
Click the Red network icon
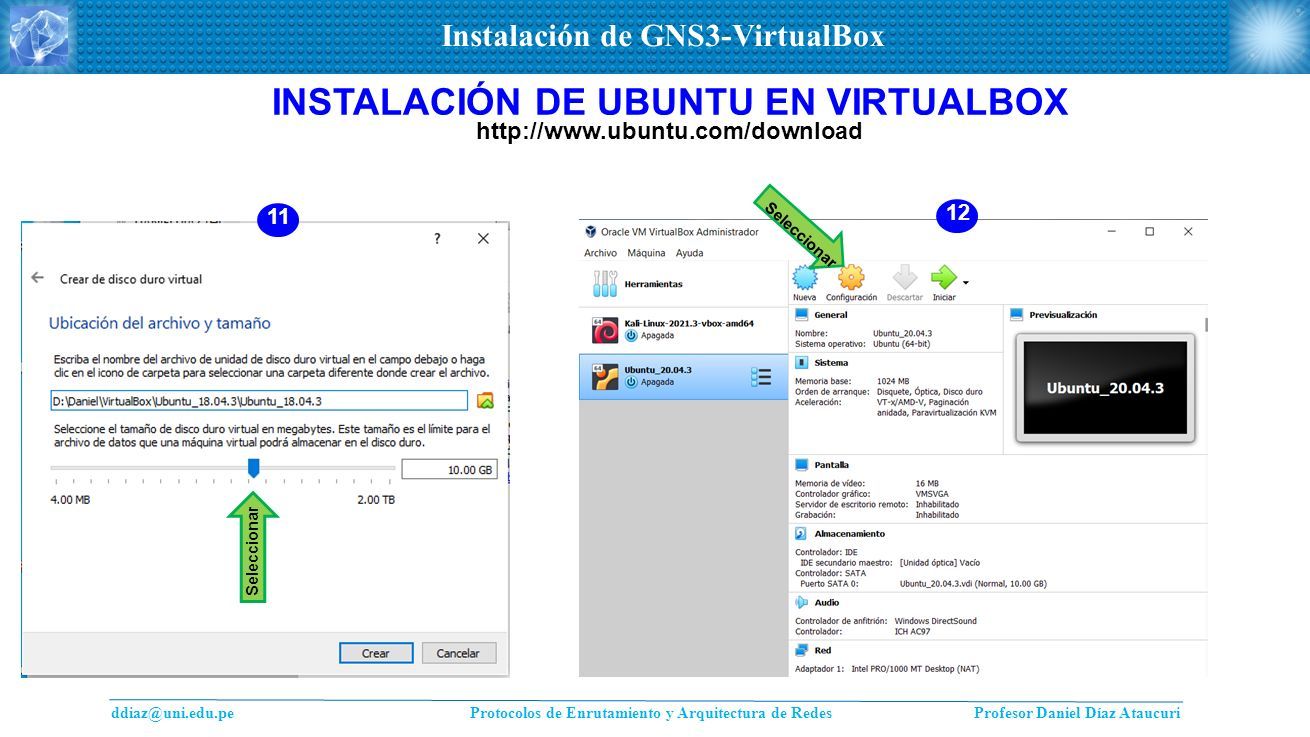coord(802,651)
